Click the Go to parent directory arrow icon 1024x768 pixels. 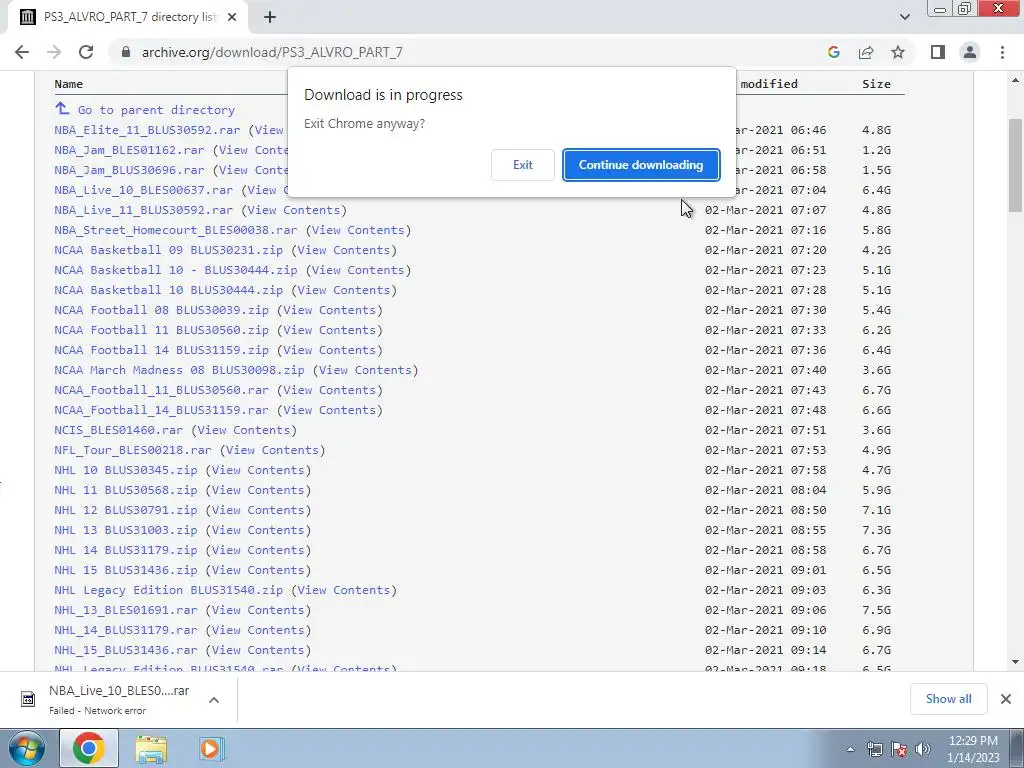62,108
